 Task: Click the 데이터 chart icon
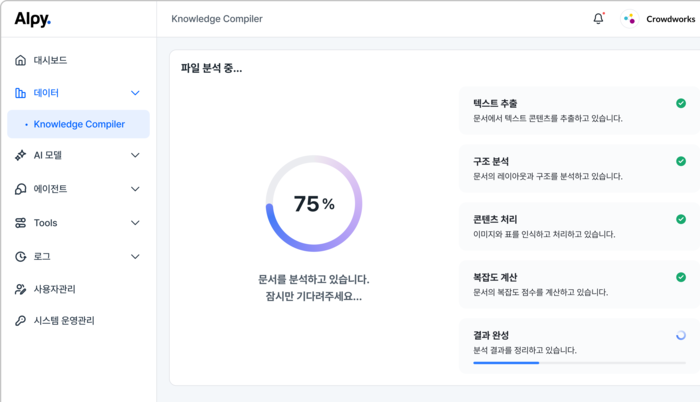(x=21, y=93)
